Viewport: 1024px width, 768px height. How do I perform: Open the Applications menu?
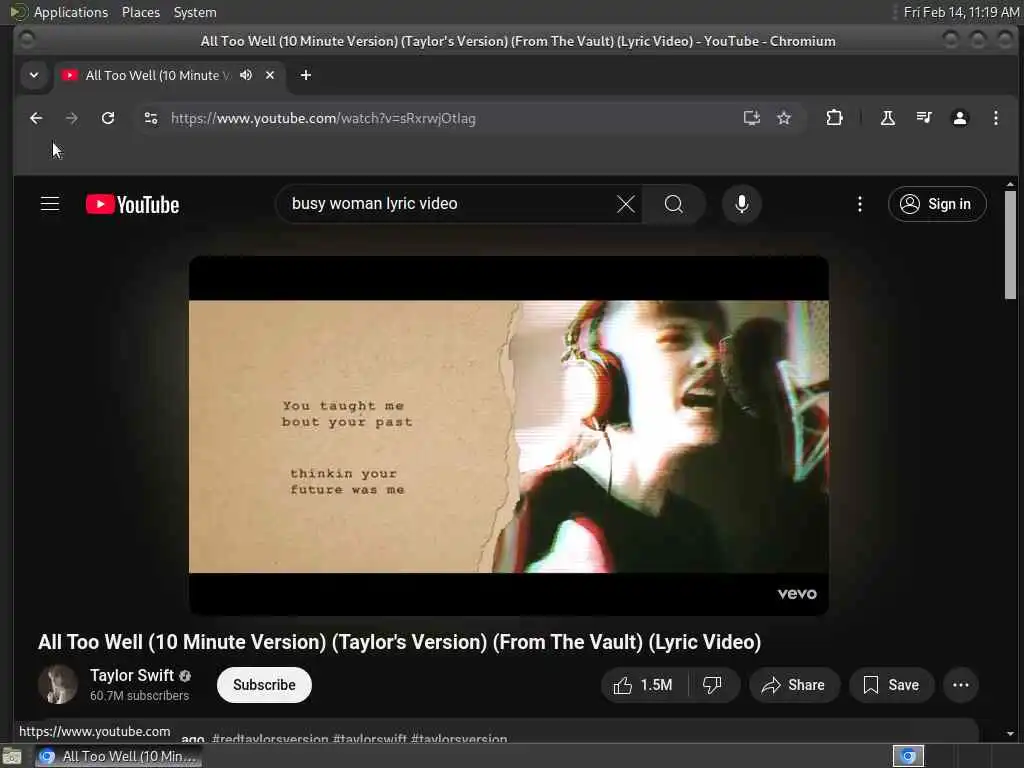(71, 12)
